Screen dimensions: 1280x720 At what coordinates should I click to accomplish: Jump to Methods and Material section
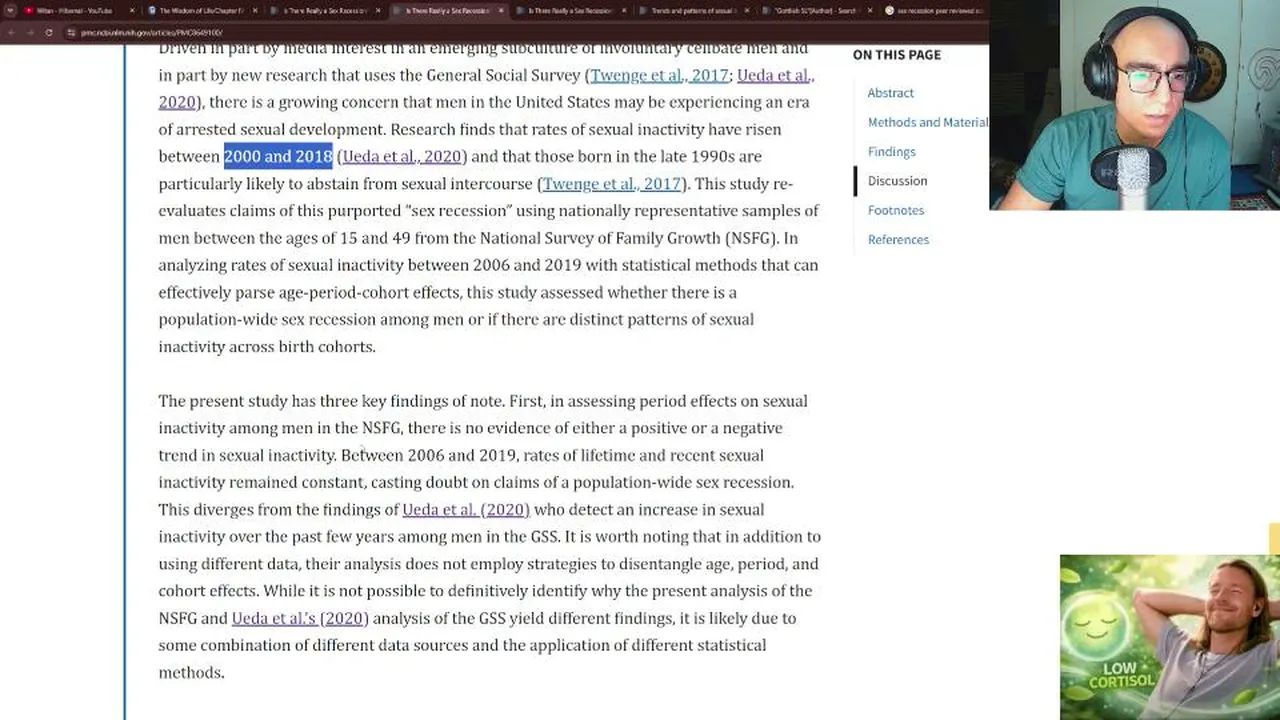[x=928, y=122]
